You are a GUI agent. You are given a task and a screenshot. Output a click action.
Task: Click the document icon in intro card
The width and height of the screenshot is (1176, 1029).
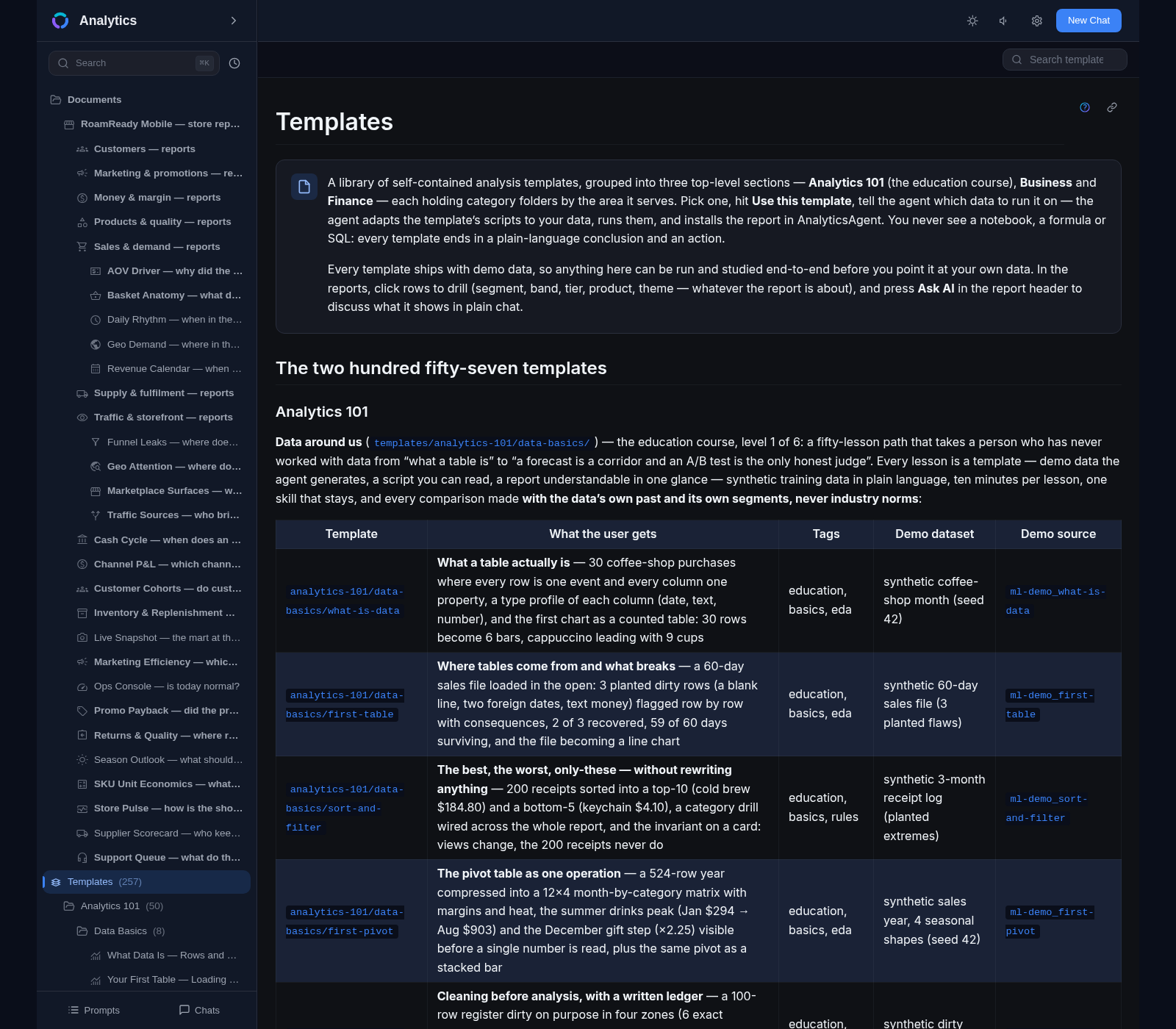point(304,187)
